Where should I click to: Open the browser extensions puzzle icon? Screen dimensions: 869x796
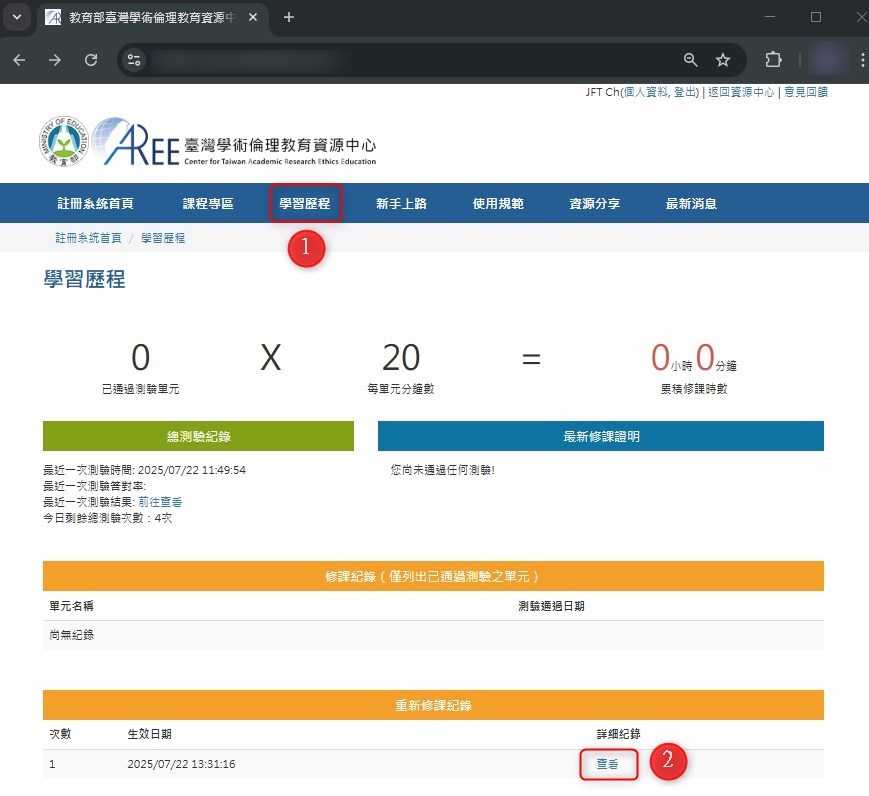pos(773,60)
